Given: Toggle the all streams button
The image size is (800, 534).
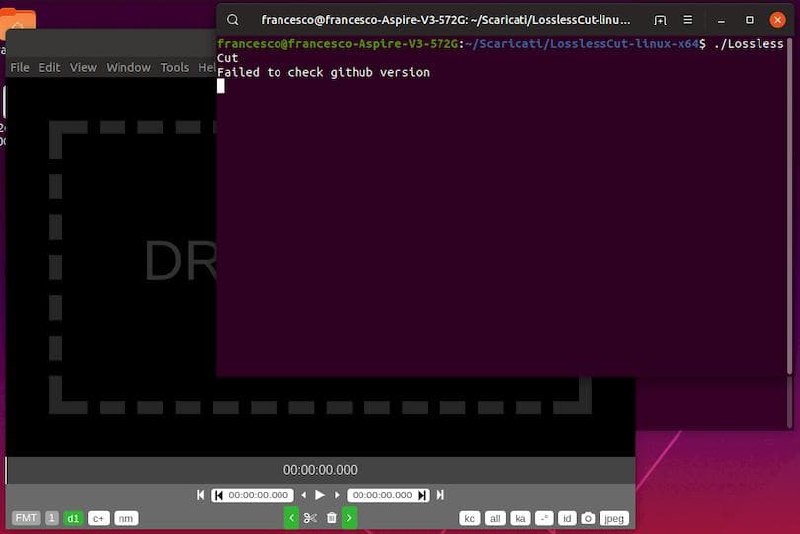Looking at the screenshot, I should (x=495, y=518).
